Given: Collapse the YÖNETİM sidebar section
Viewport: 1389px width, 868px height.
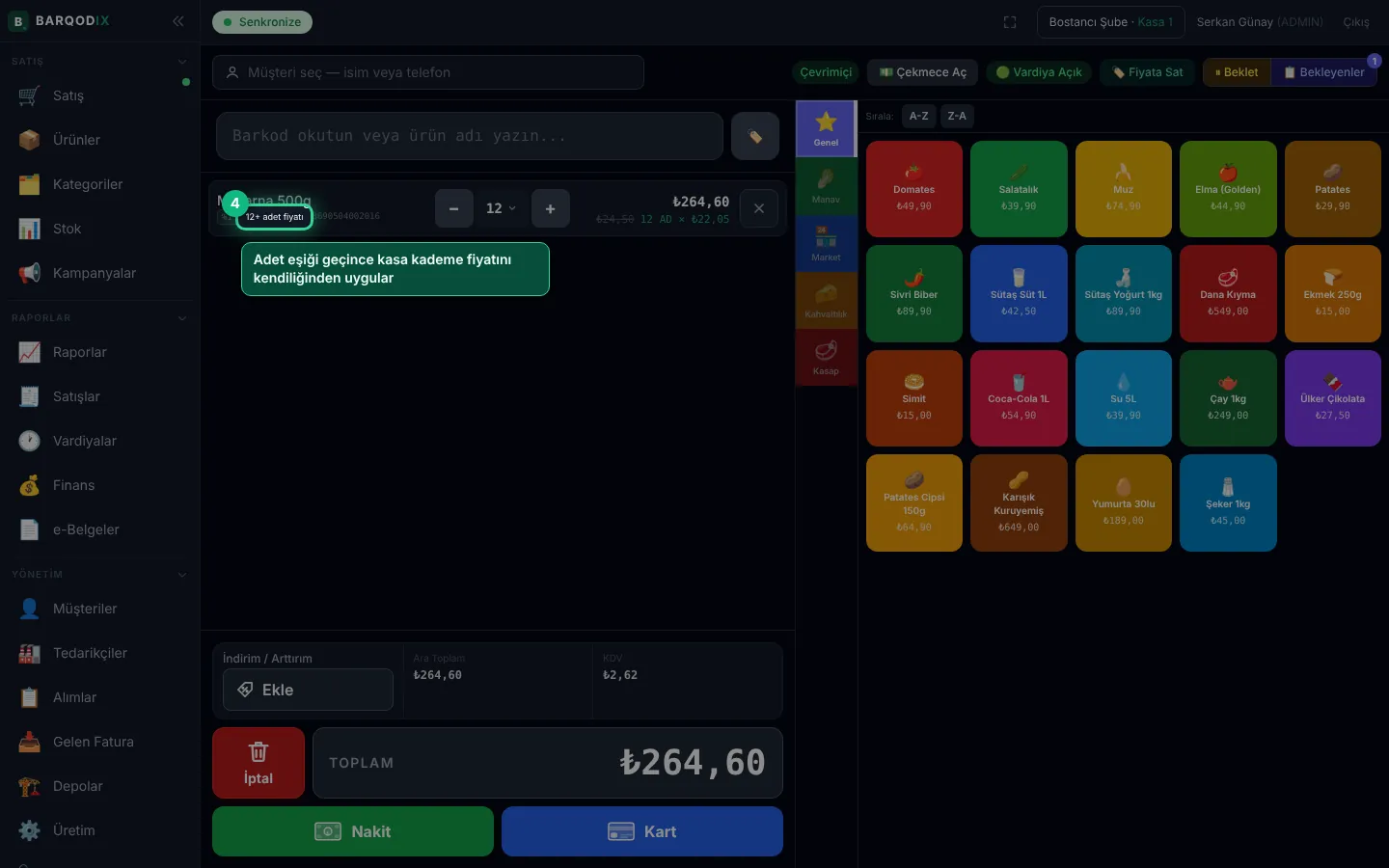Looking at the screenshot, I should point(182,575).
